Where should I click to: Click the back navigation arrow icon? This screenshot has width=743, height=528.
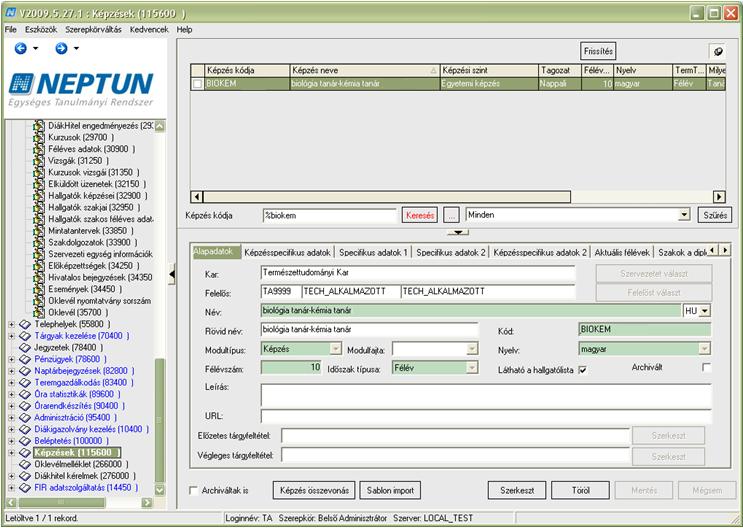[20, 48]
